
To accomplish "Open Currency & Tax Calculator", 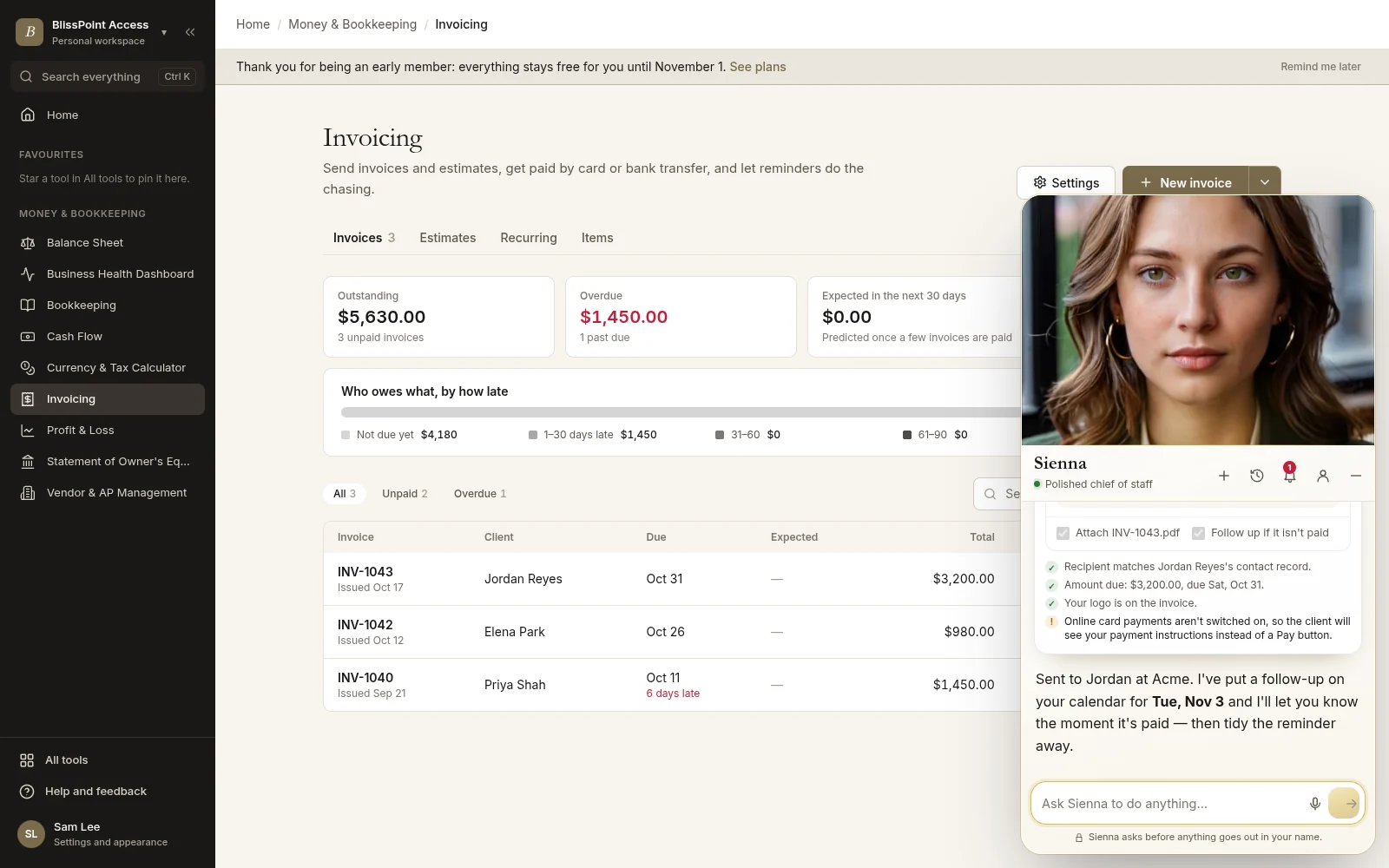I will [108, 368].
